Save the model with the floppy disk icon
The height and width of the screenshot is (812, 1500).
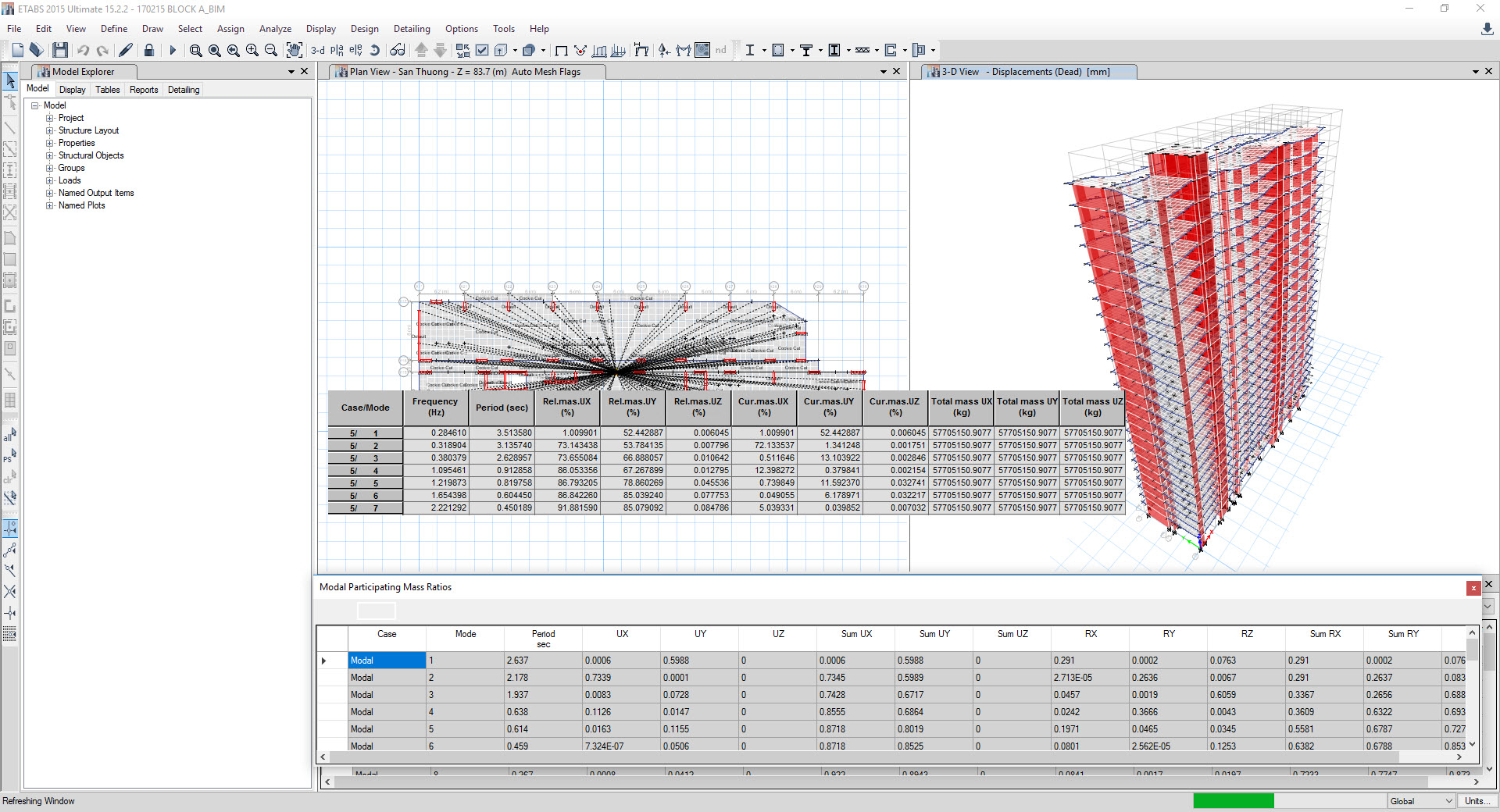pyautogui.click(x=60, y=50)
